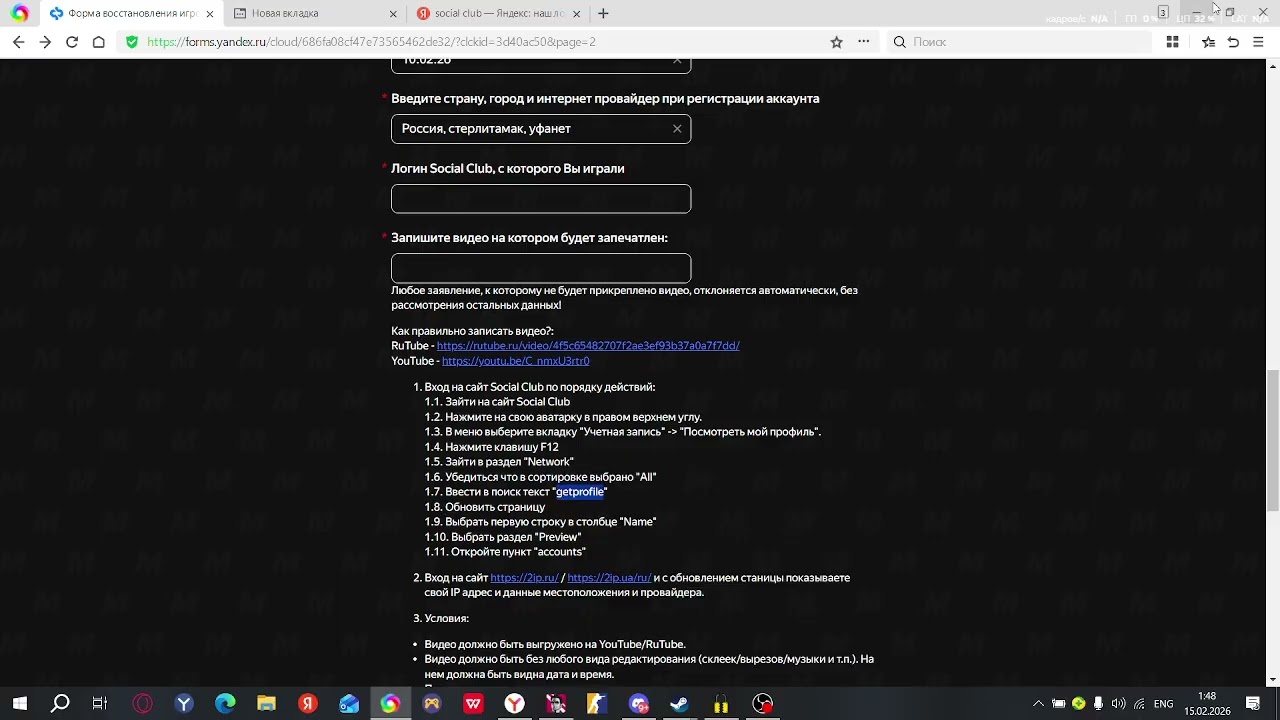Open the browser home page

pyautogui.click(x=99, y=42)
